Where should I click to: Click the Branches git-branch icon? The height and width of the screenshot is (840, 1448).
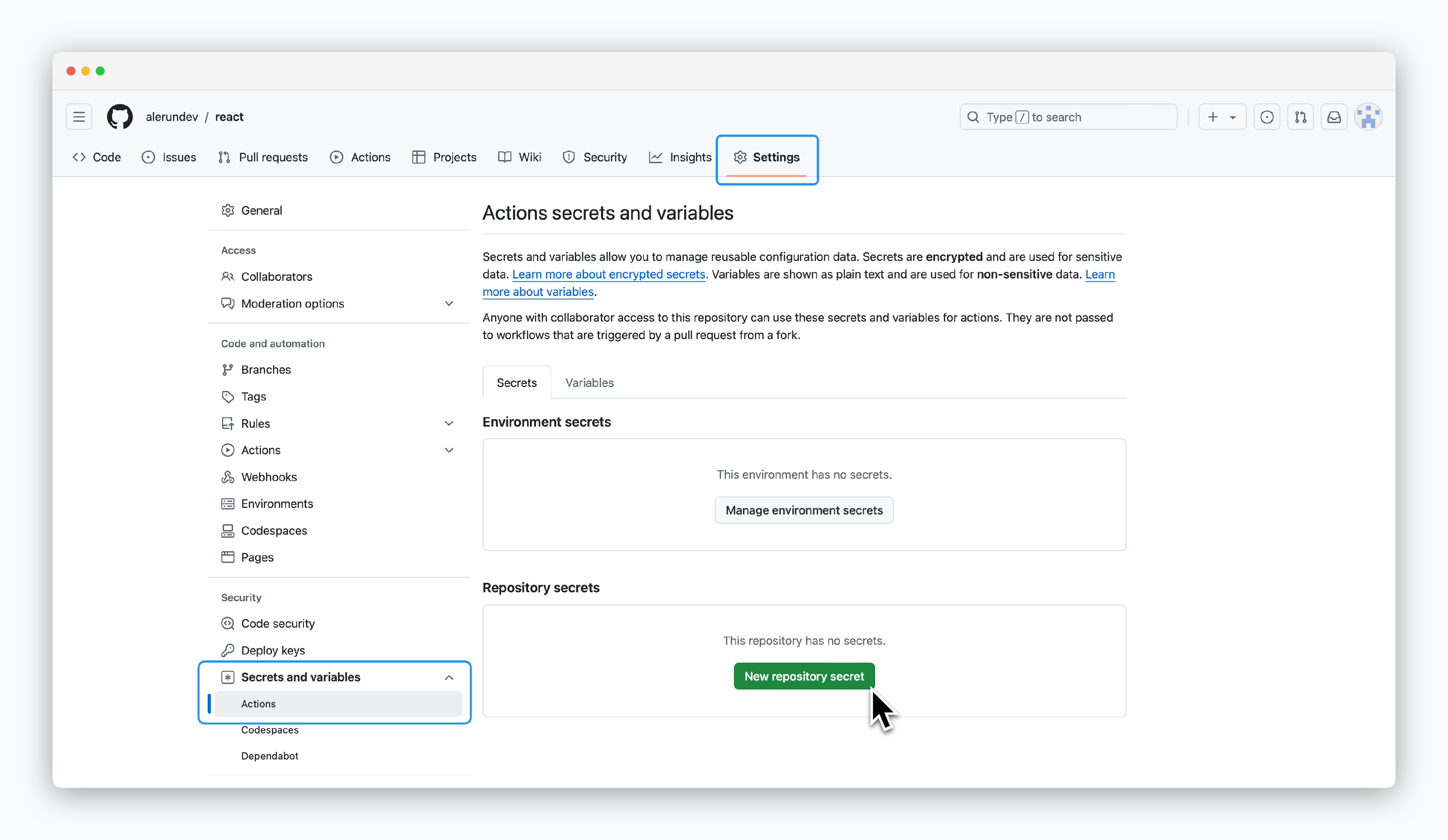pos(228,369)
